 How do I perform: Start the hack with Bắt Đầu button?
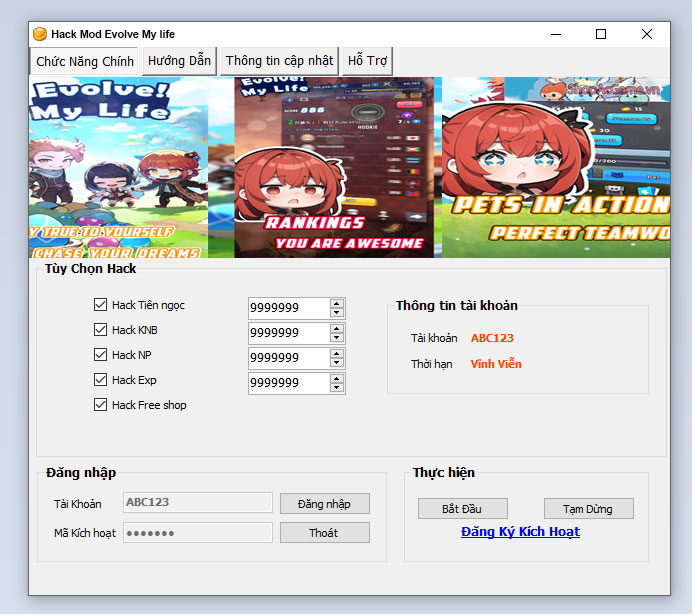pos(463,509)
